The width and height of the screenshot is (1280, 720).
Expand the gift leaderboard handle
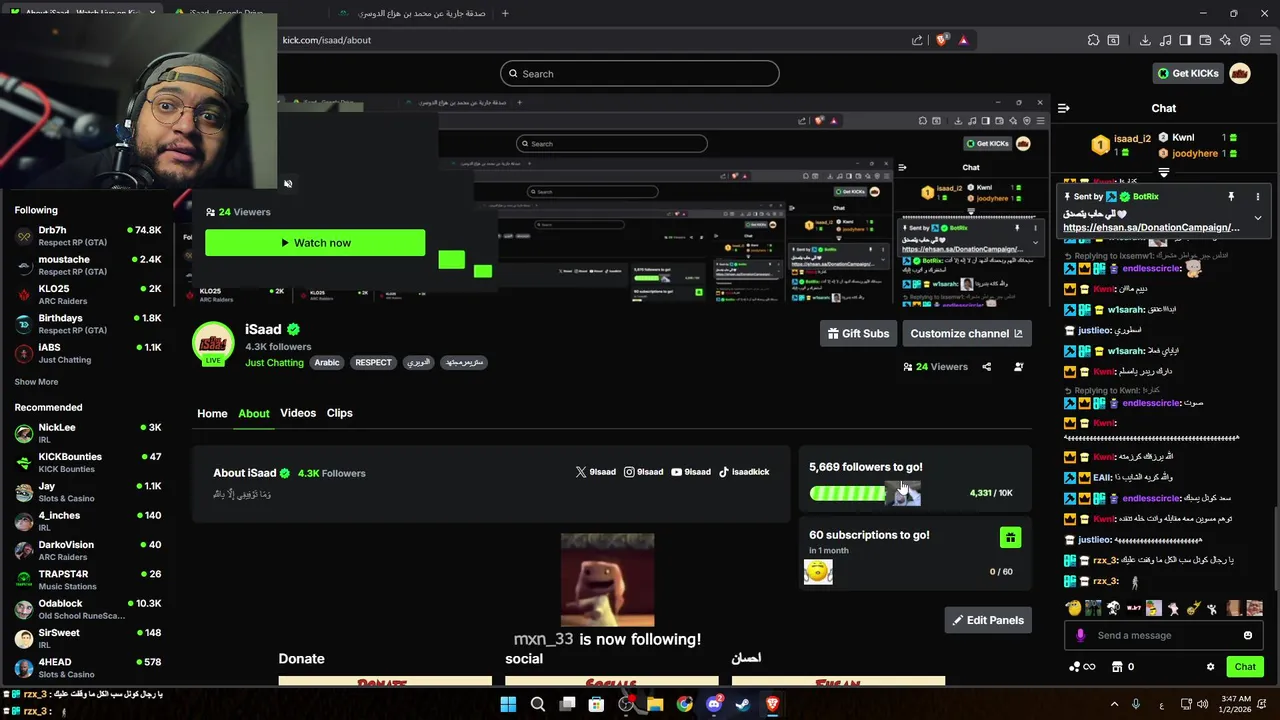pos(1163,172)
